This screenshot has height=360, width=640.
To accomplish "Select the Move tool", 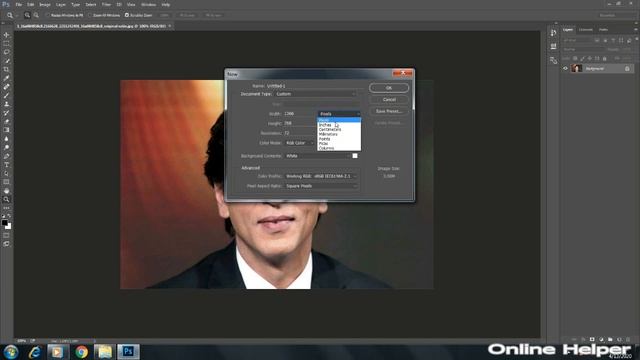I will 6,35.
